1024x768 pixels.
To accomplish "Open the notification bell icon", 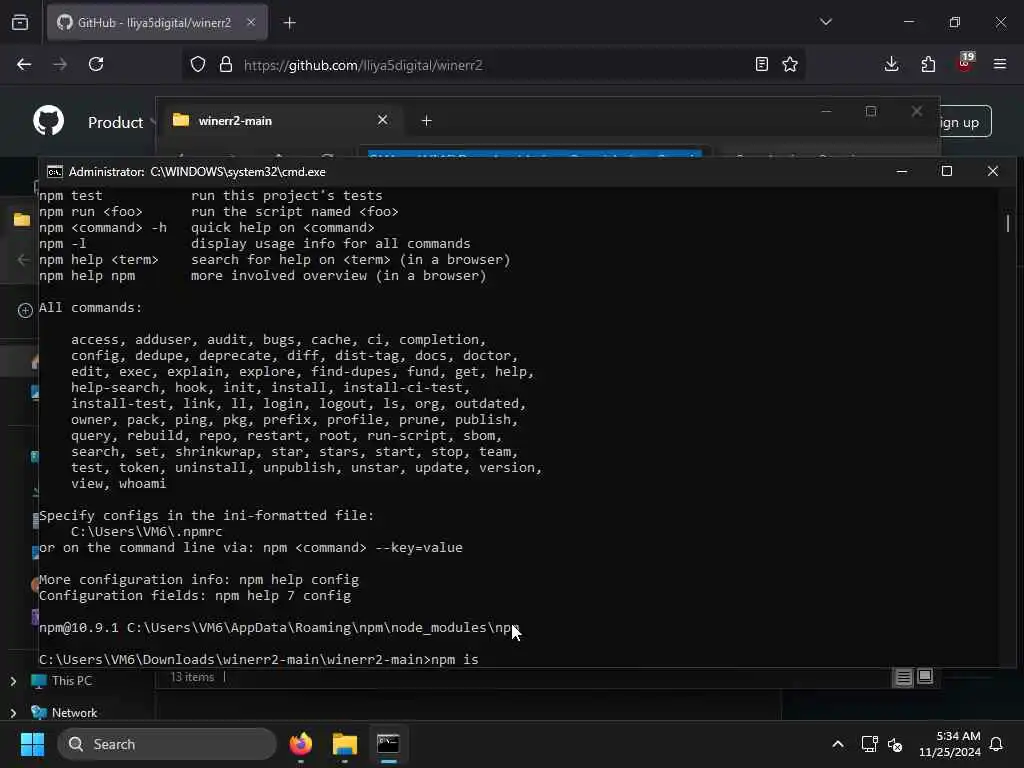I will pos(997,744).
